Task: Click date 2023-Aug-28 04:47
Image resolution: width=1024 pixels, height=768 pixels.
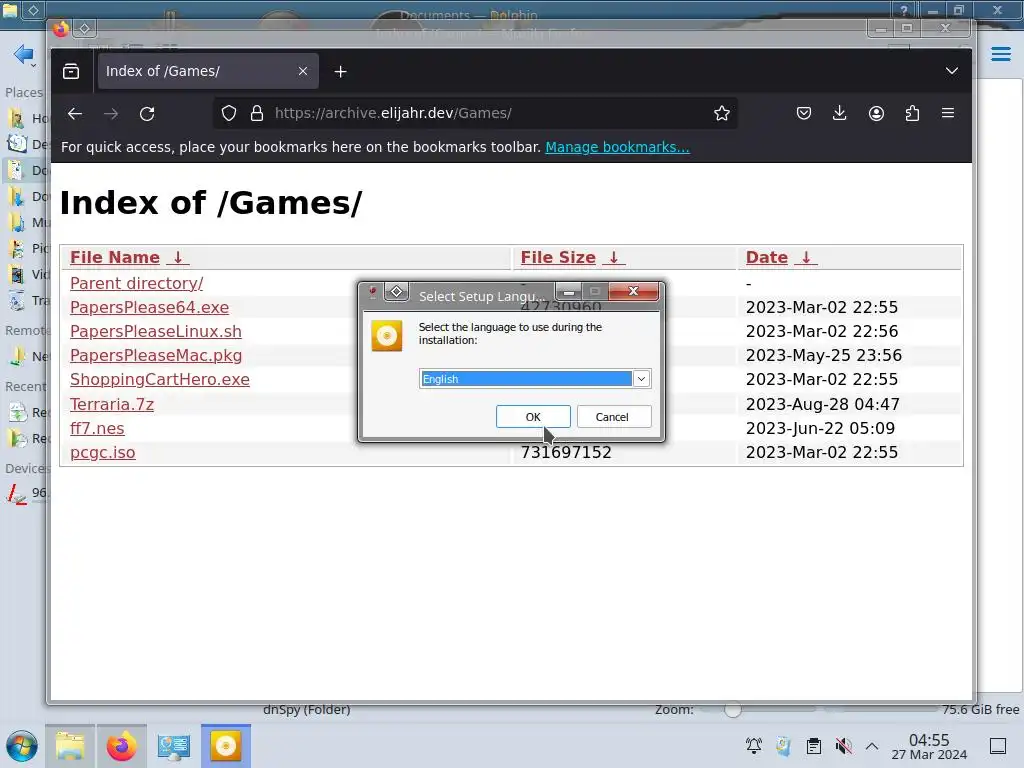Action: click(822, 404)
